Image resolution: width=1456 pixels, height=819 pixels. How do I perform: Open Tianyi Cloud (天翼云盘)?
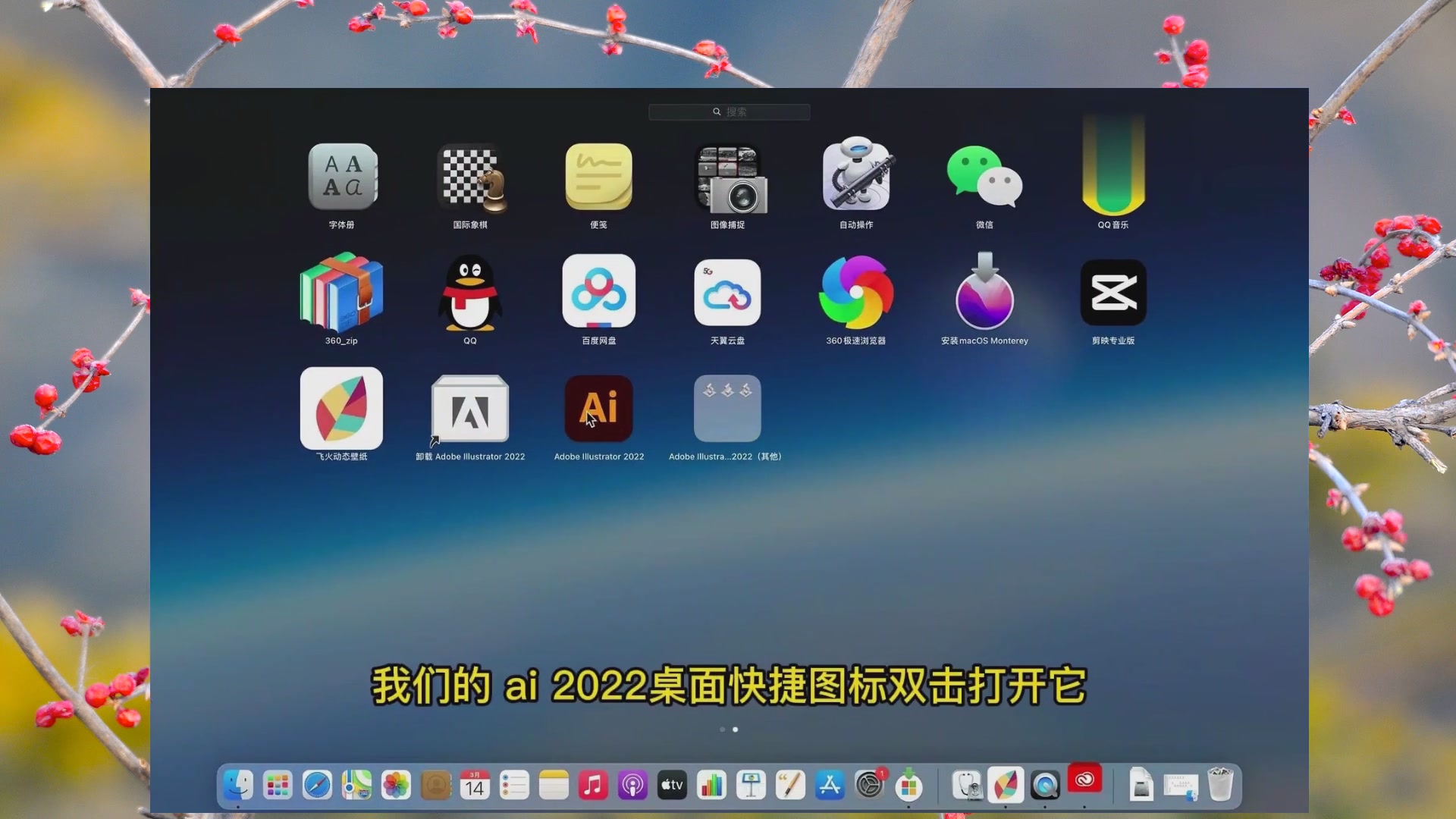tap(727, 293)
